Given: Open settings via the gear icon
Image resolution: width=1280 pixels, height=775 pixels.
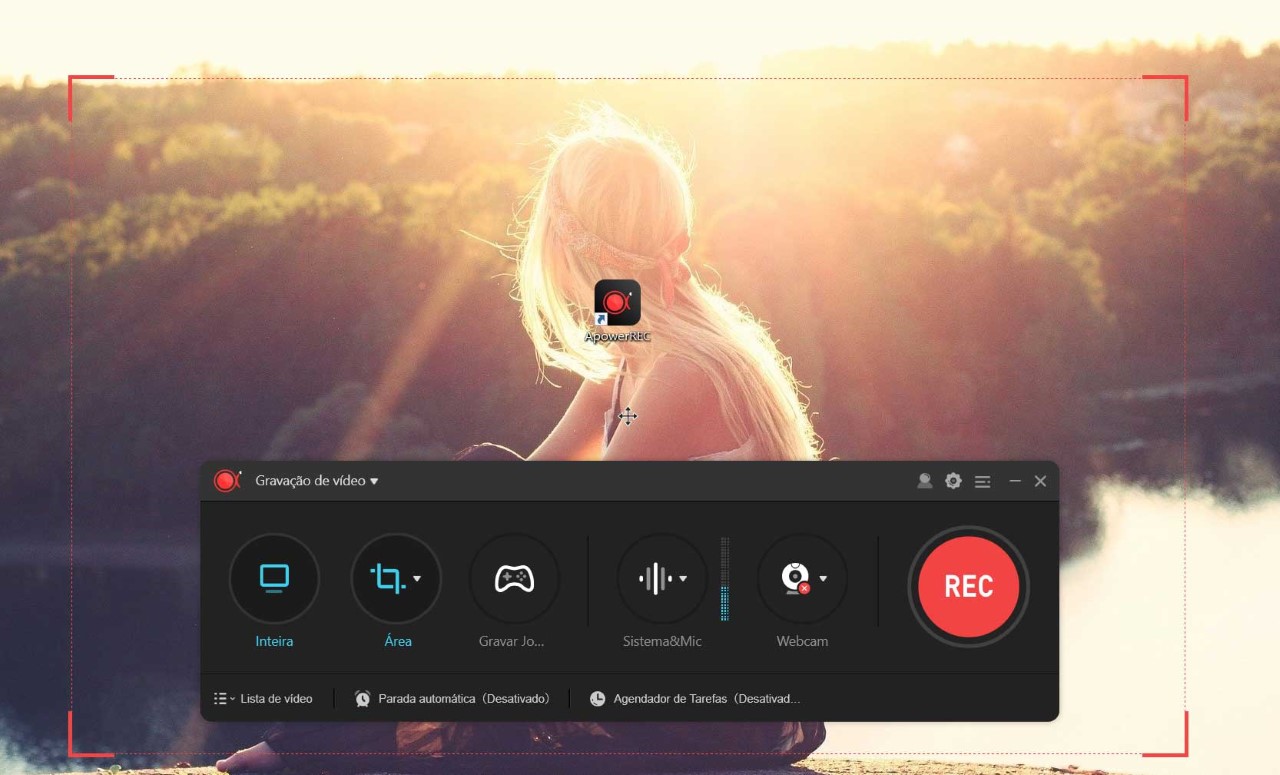Looking at the screenshot, I should [x=953, y=481].
